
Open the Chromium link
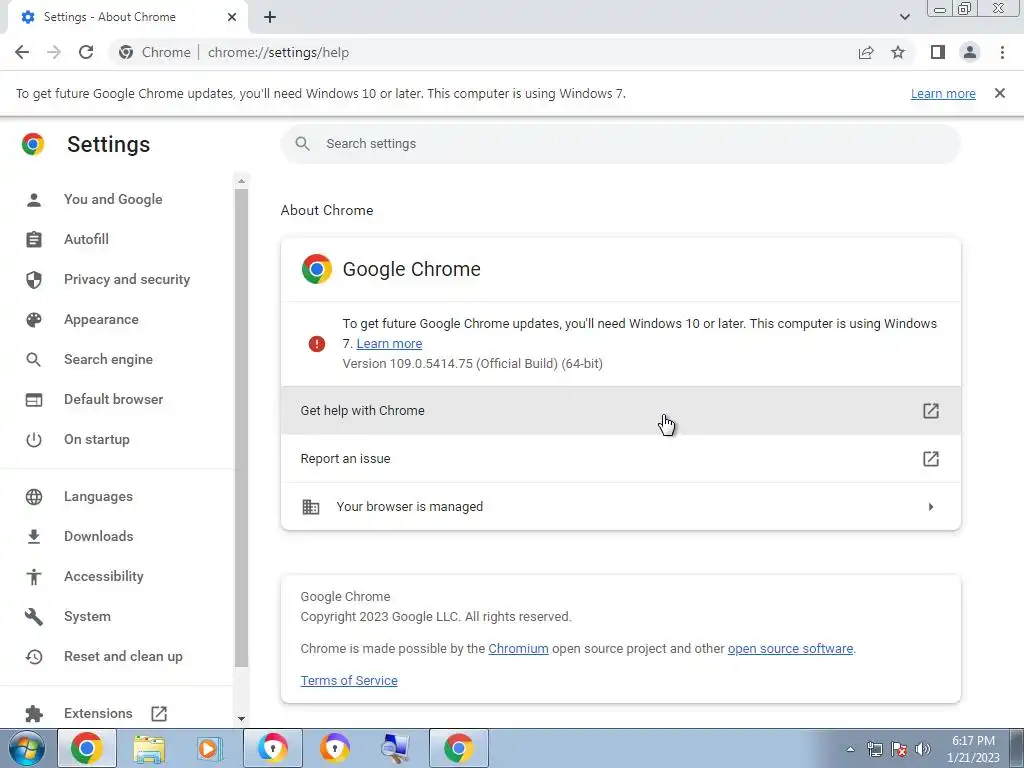coord(519,648)
